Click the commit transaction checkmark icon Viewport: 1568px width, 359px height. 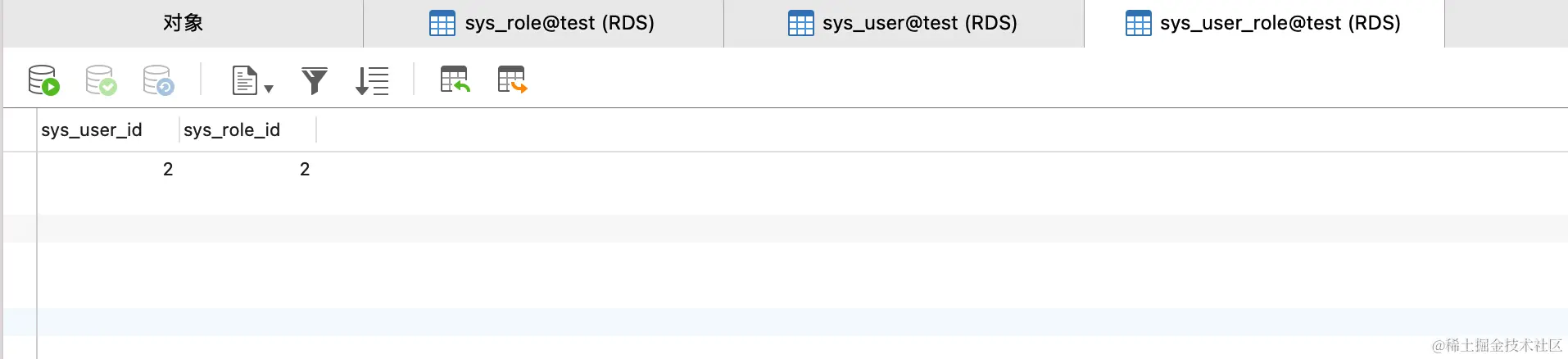(101, 80)
